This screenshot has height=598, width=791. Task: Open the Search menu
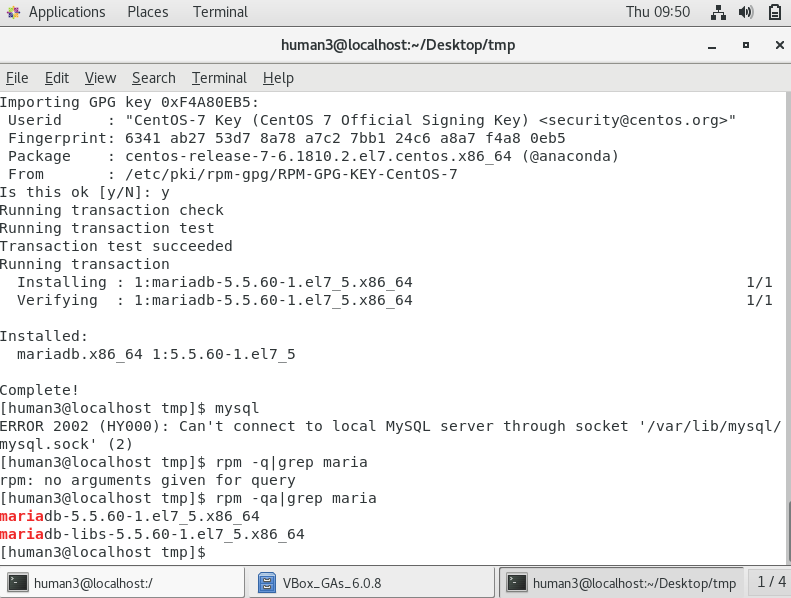[154, 78]
